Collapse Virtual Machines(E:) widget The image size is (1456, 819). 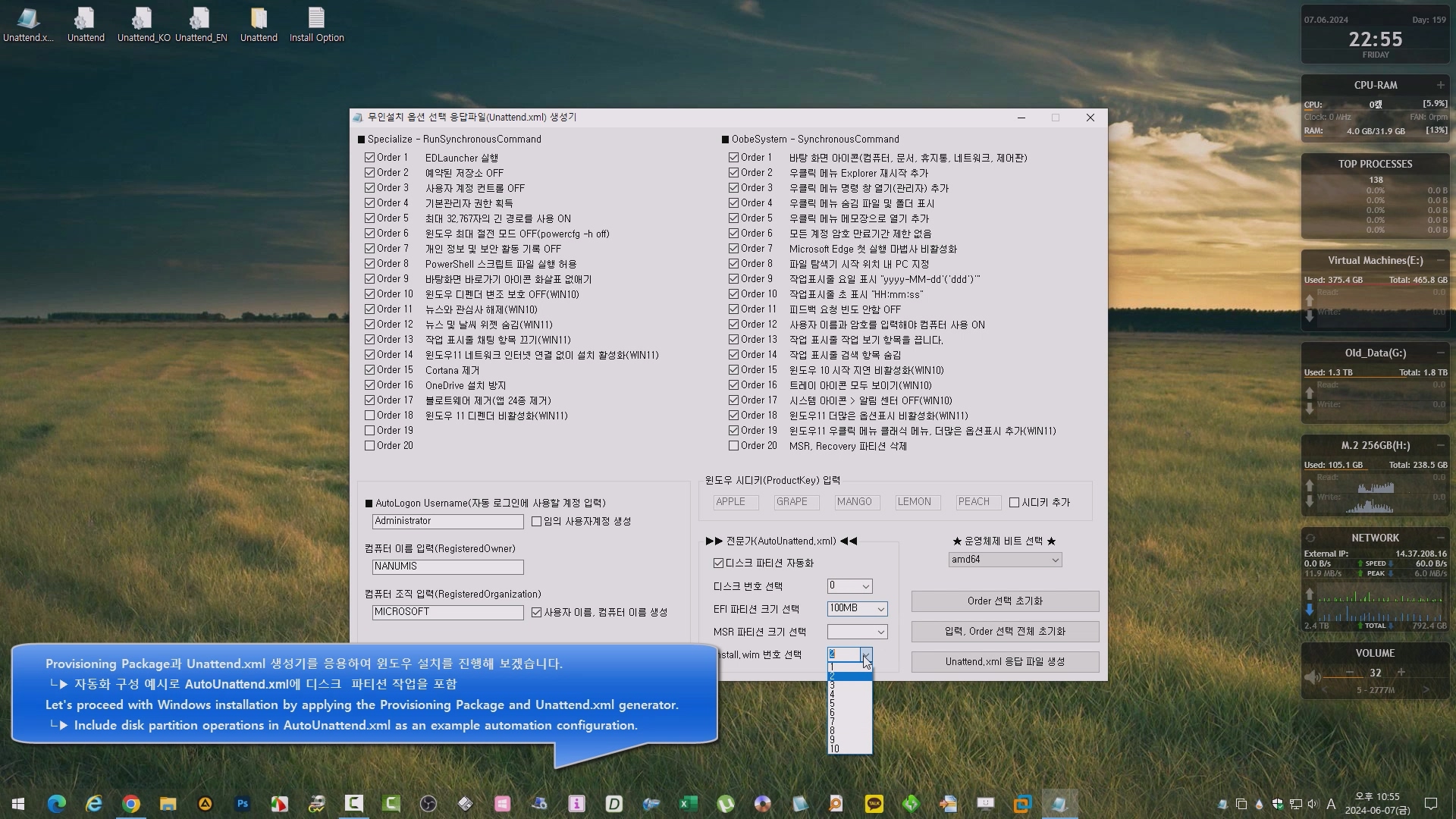point(1440,261)
